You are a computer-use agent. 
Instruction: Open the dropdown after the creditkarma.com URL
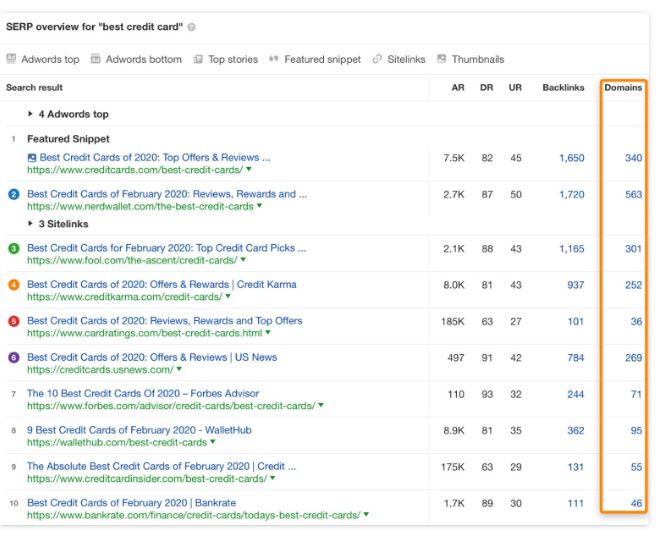pyautogui.click(x=228, y=296)
